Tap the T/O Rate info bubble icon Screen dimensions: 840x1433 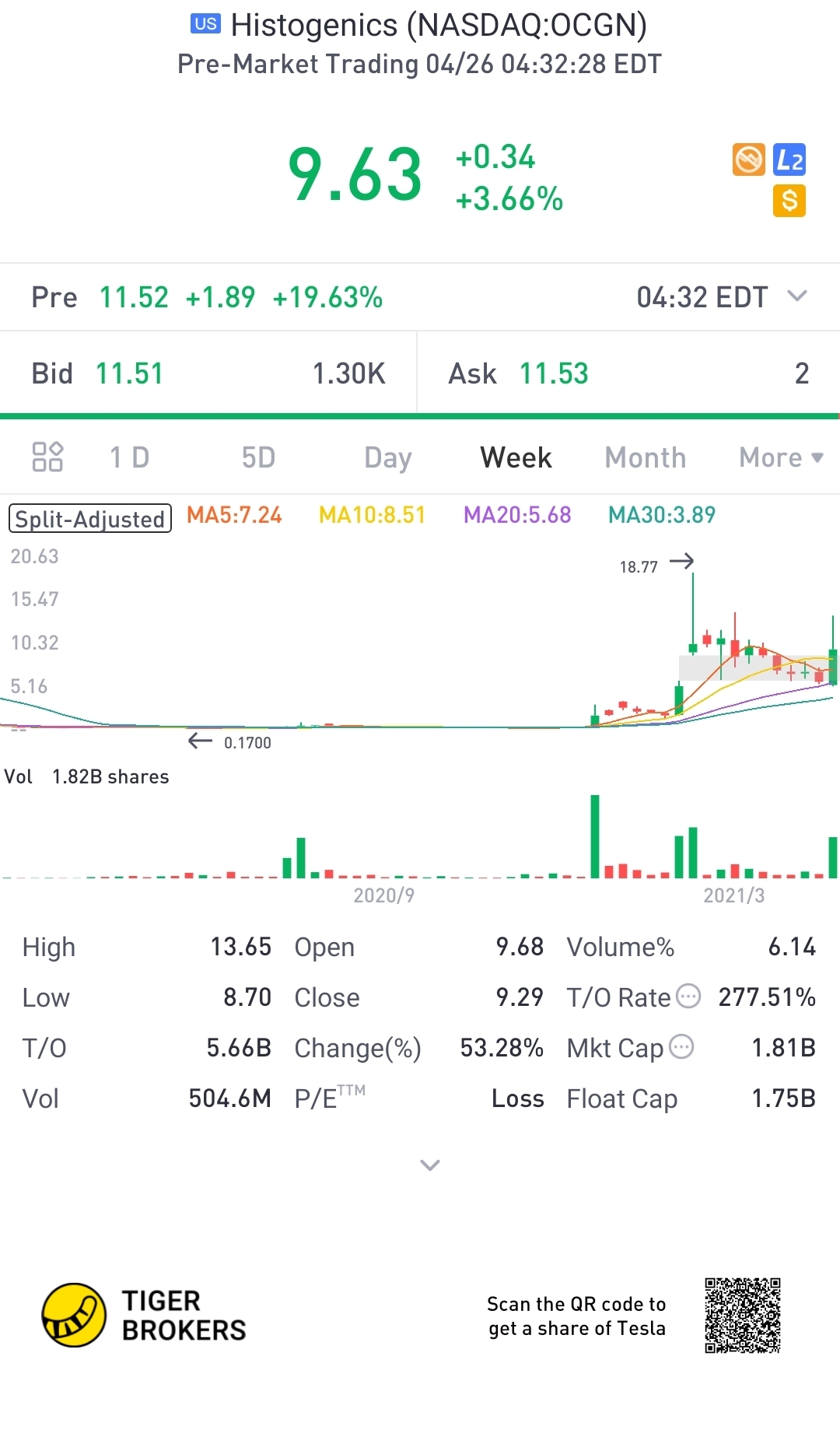[x=688, y=996]
